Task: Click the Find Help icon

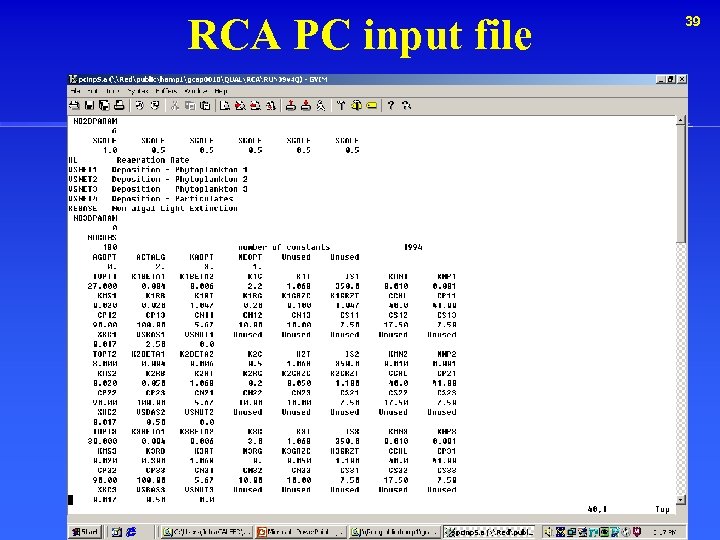Action: (x=406, y=106)
